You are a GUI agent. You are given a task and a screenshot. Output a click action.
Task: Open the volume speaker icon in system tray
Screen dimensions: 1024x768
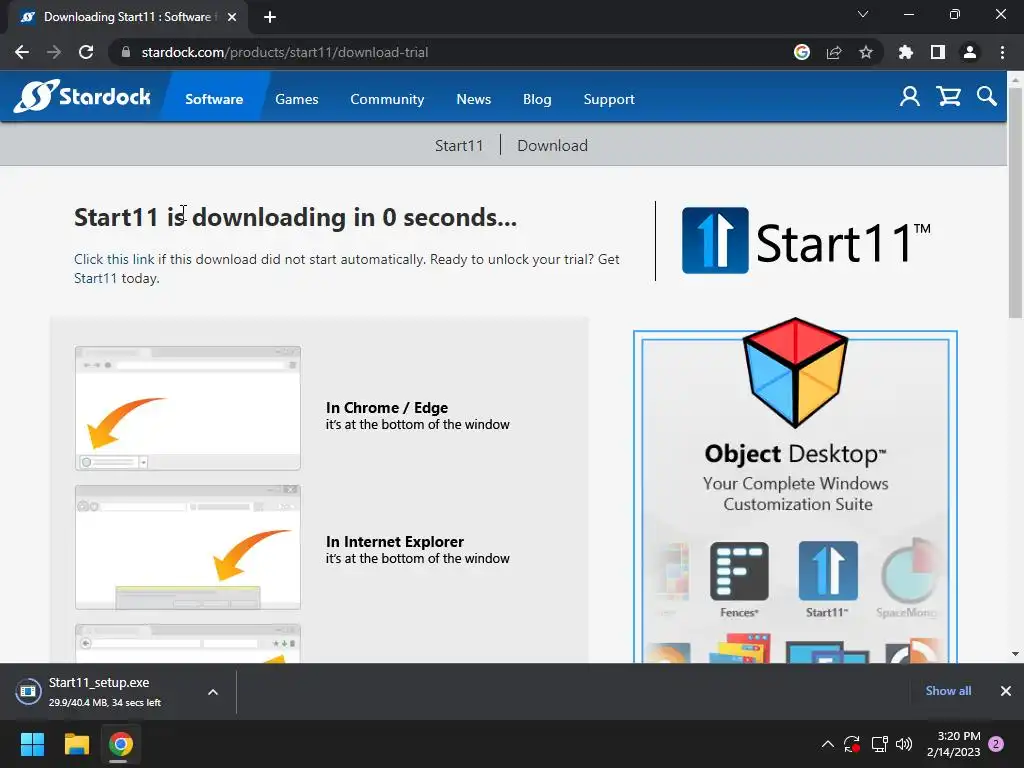pyautogui.click(x=904, y=744)
